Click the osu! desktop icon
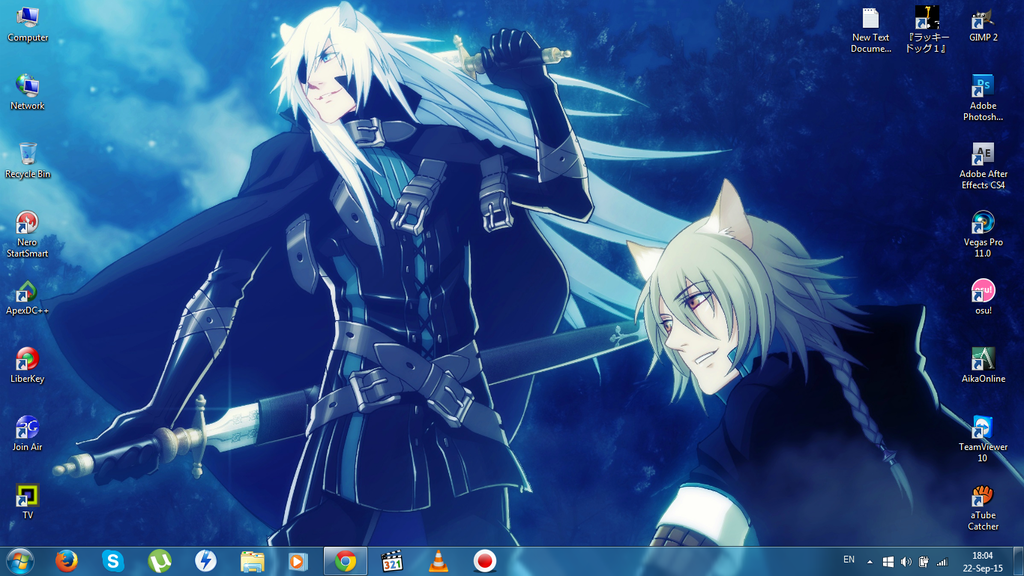 click(x=983, y=292)
